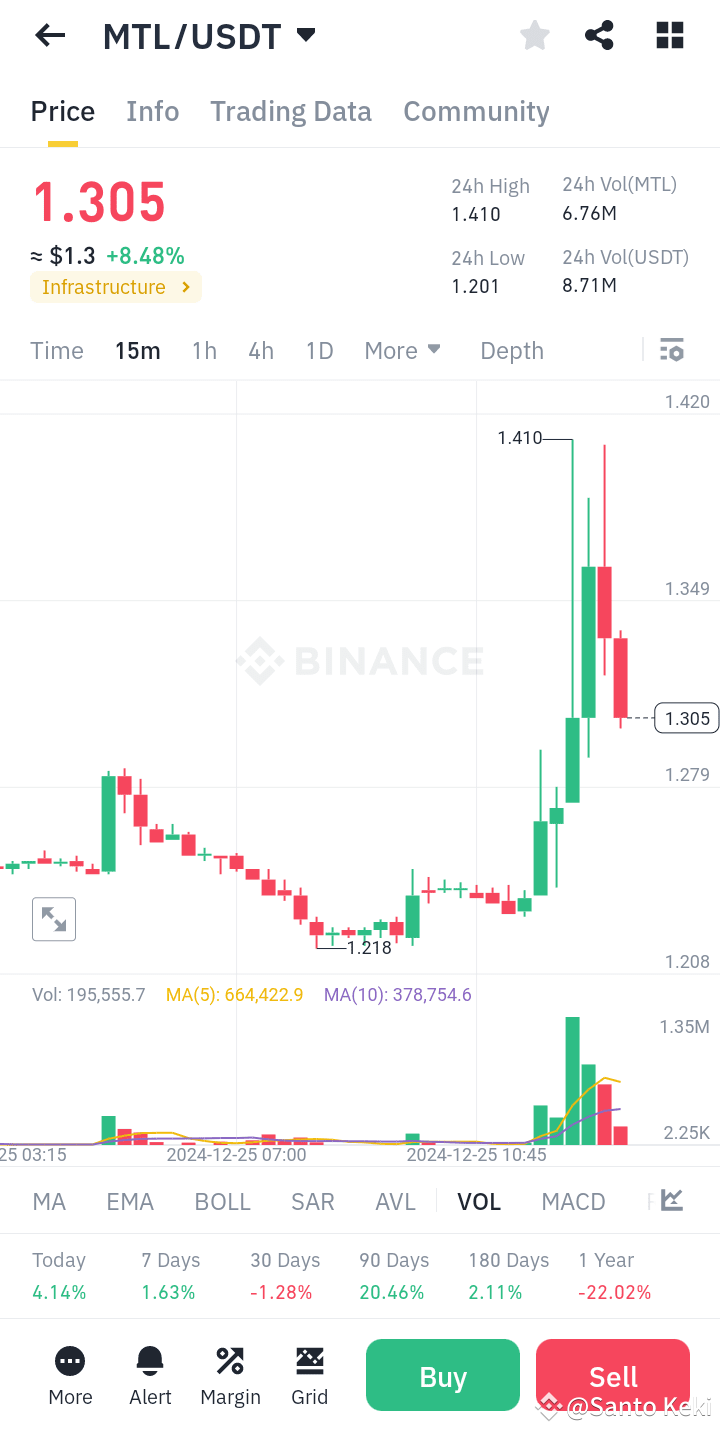Open the More options menu

click(70, 1375)
